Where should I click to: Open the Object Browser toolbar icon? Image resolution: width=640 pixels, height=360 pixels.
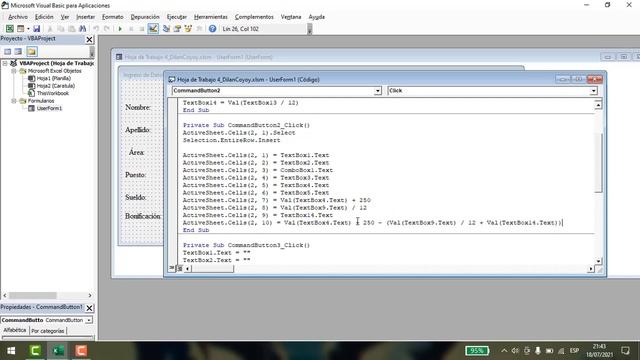188,29
